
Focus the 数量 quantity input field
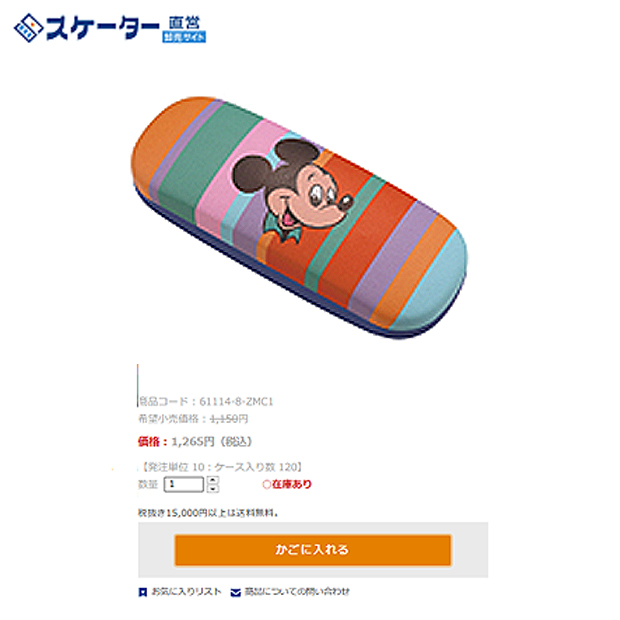[x=184, y=484]
